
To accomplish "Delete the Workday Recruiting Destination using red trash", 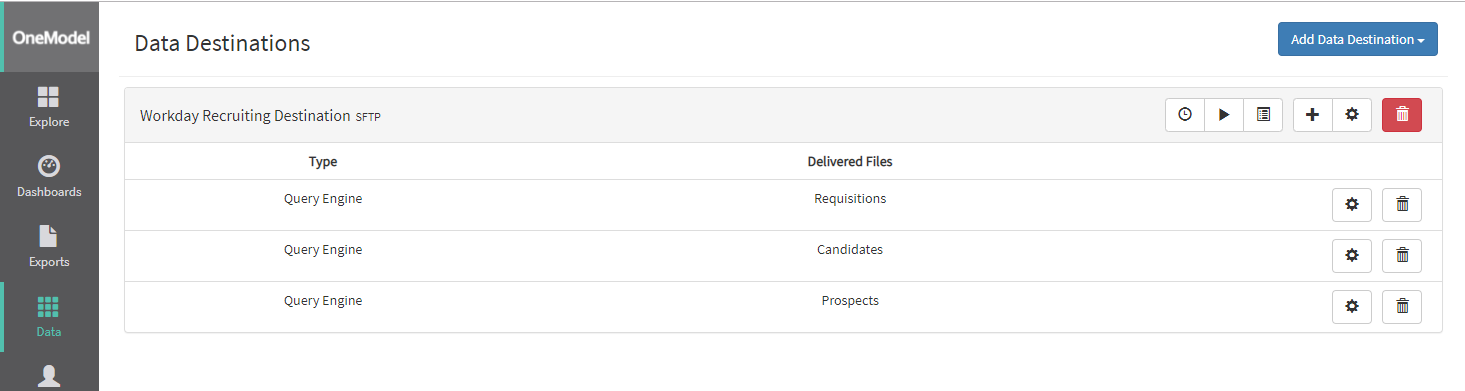I will 1402,115.
